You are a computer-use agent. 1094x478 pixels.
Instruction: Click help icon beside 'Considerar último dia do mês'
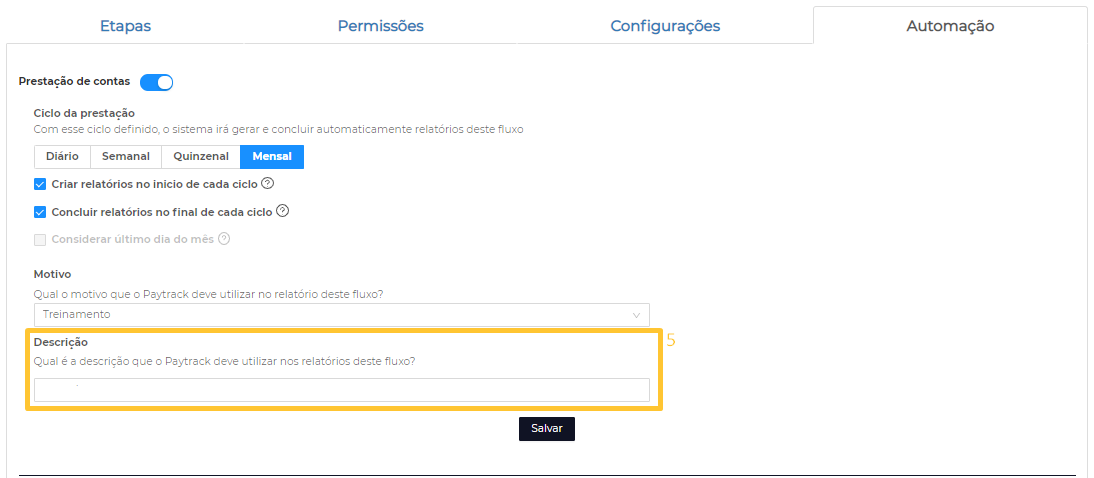(x=224, y=239)
